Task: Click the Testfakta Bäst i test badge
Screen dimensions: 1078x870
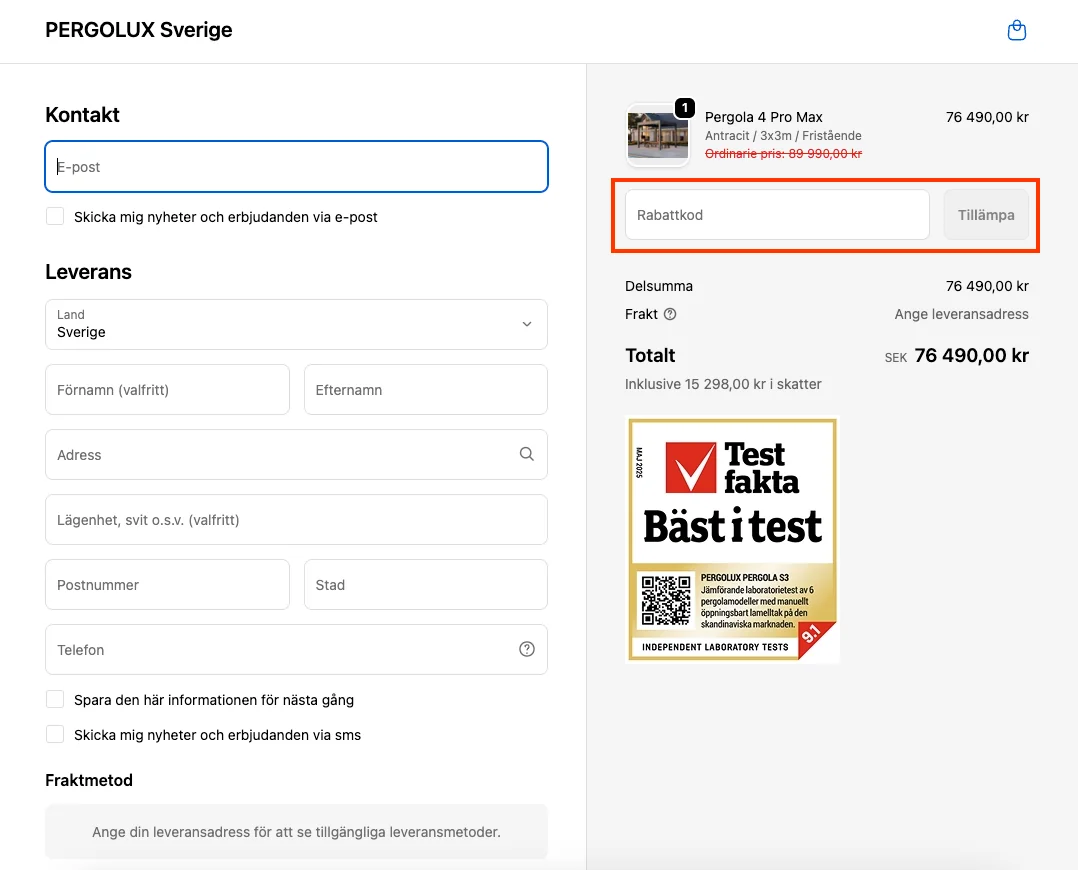Action: click(x=732, y=540)
